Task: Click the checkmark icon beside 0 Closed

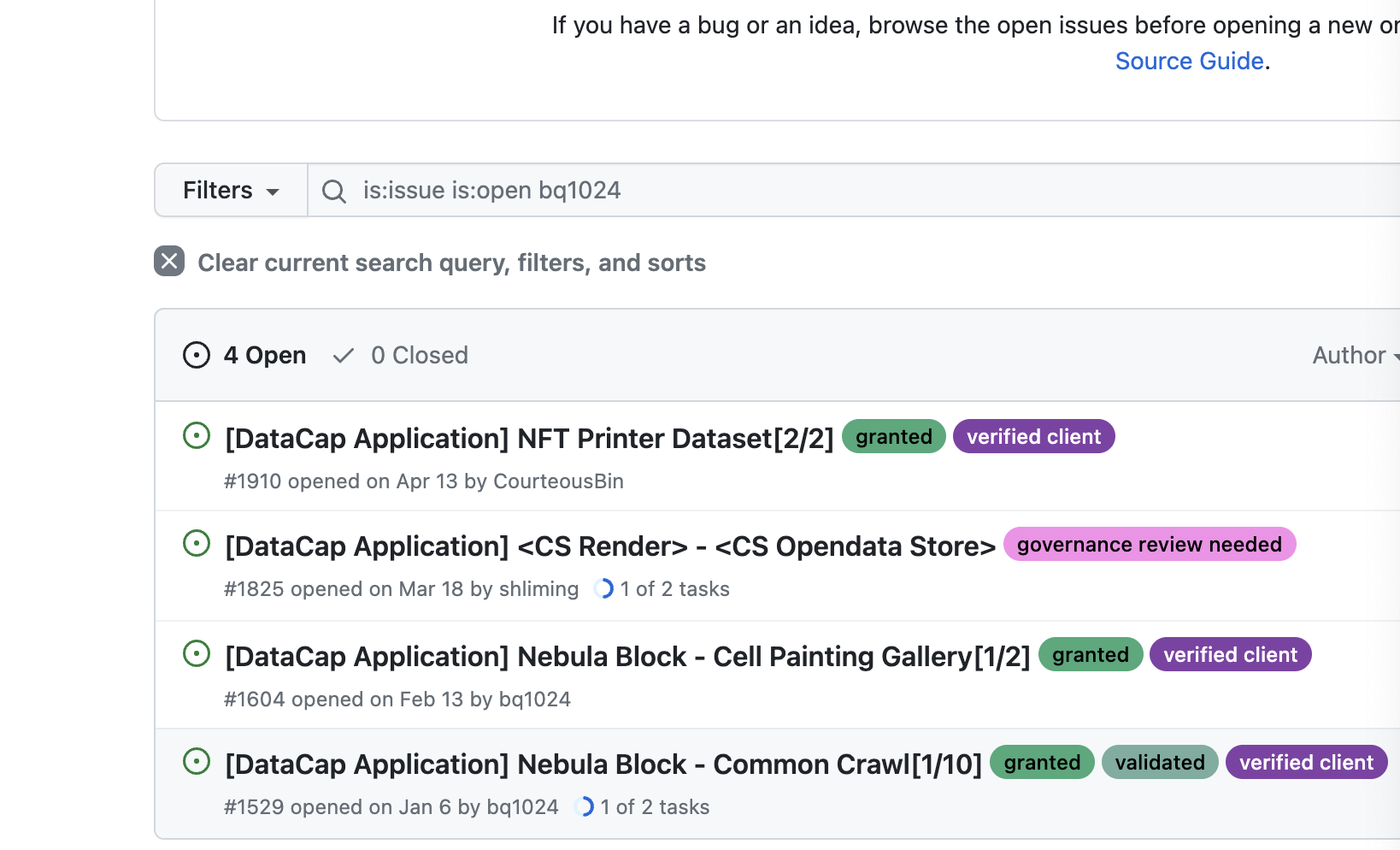Action: coord(343,355)
